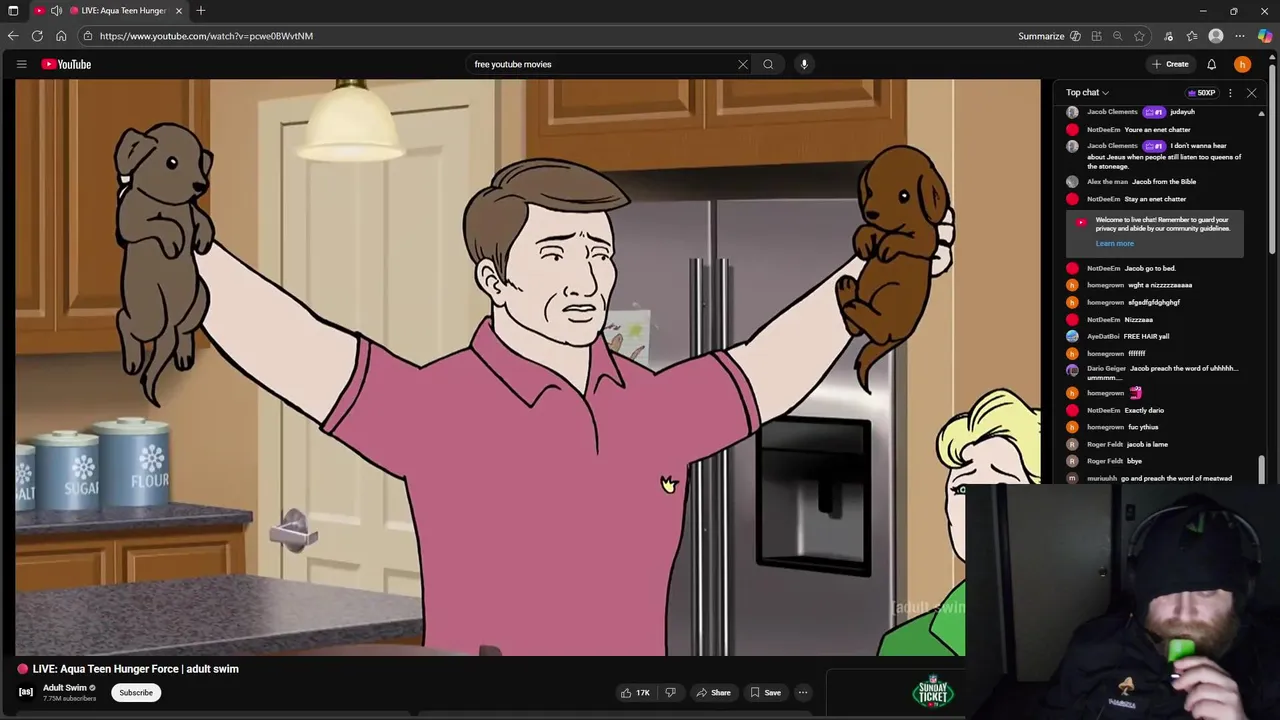The height and width of the screenshot is (720, 1280).
Task: Open the add-app icon in the address bar
Action: pos(1096,36)
